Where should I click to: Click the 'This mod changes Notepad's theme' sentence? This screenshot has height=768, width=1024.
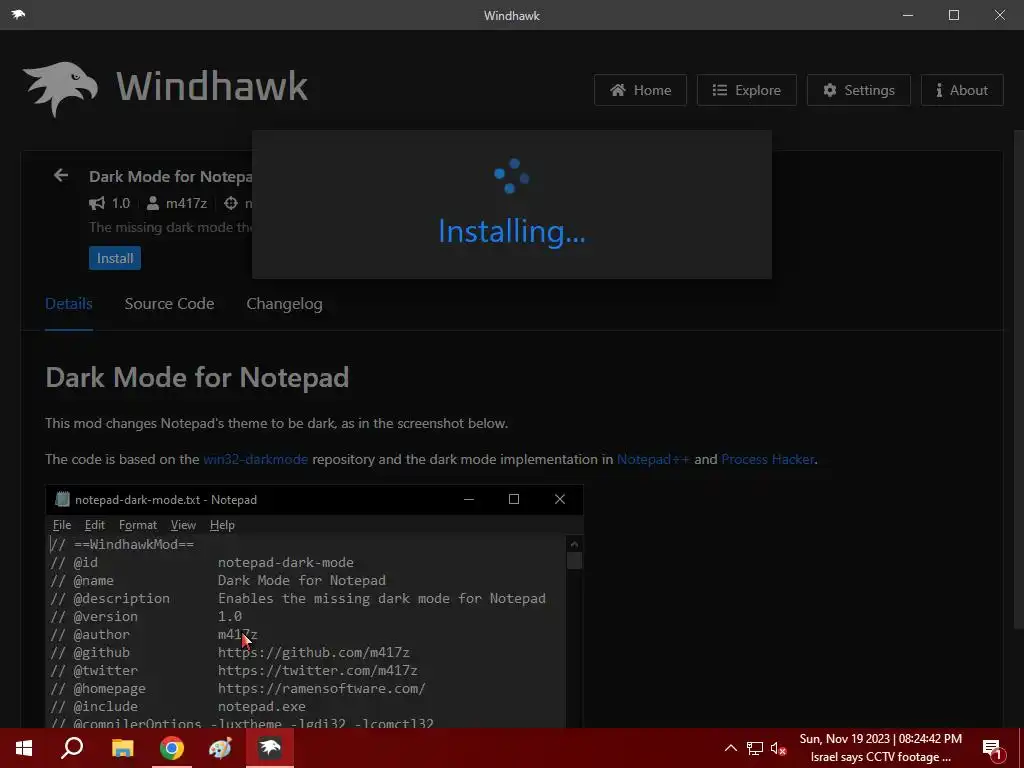click(x=276, y=423)
